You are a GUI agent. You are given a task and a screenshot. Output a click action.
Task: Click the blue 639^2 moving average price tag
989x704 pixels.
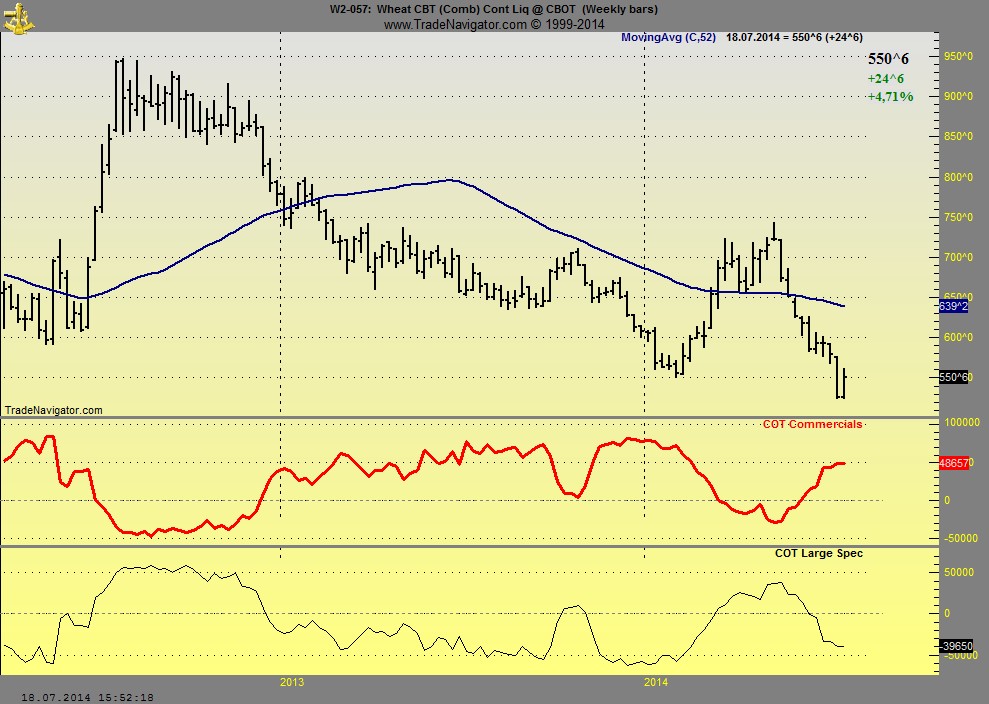pos(954,306)
